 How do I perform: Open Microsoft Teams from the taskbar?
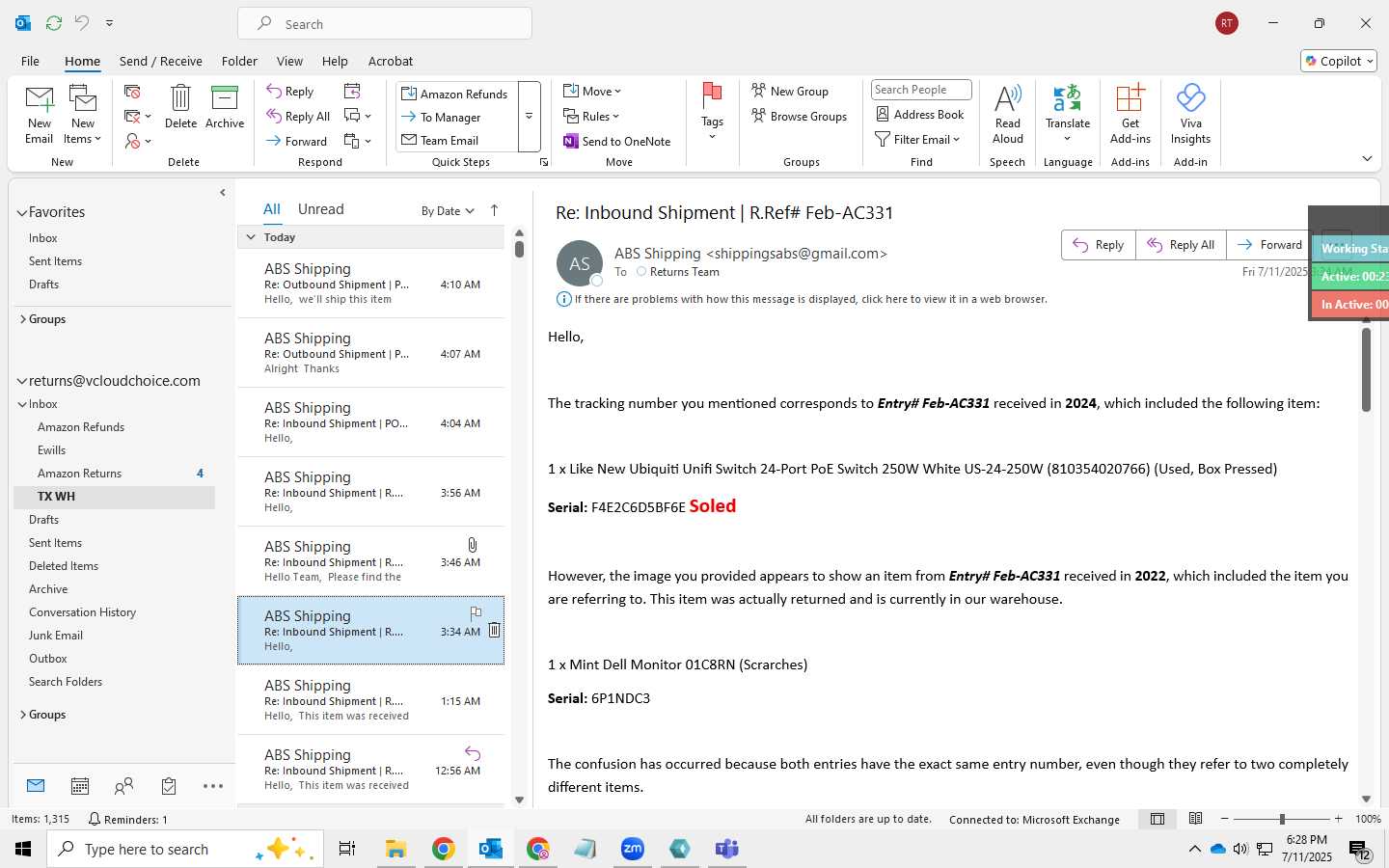(726, 849)
